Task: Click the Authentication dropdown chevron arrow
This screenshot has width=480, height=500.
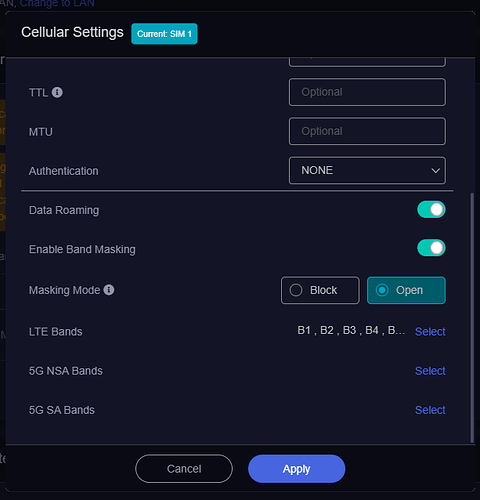Action: pos(435,171)
